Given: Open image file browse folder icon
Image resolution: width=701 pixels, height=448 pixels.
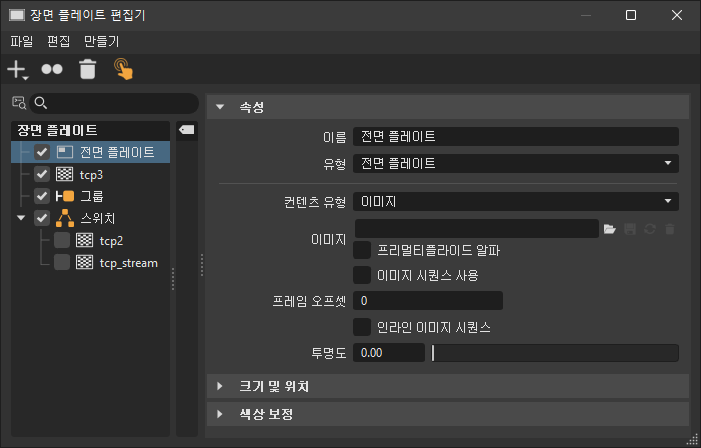Looking at the screenshot, I should click(x=610, y=229).
